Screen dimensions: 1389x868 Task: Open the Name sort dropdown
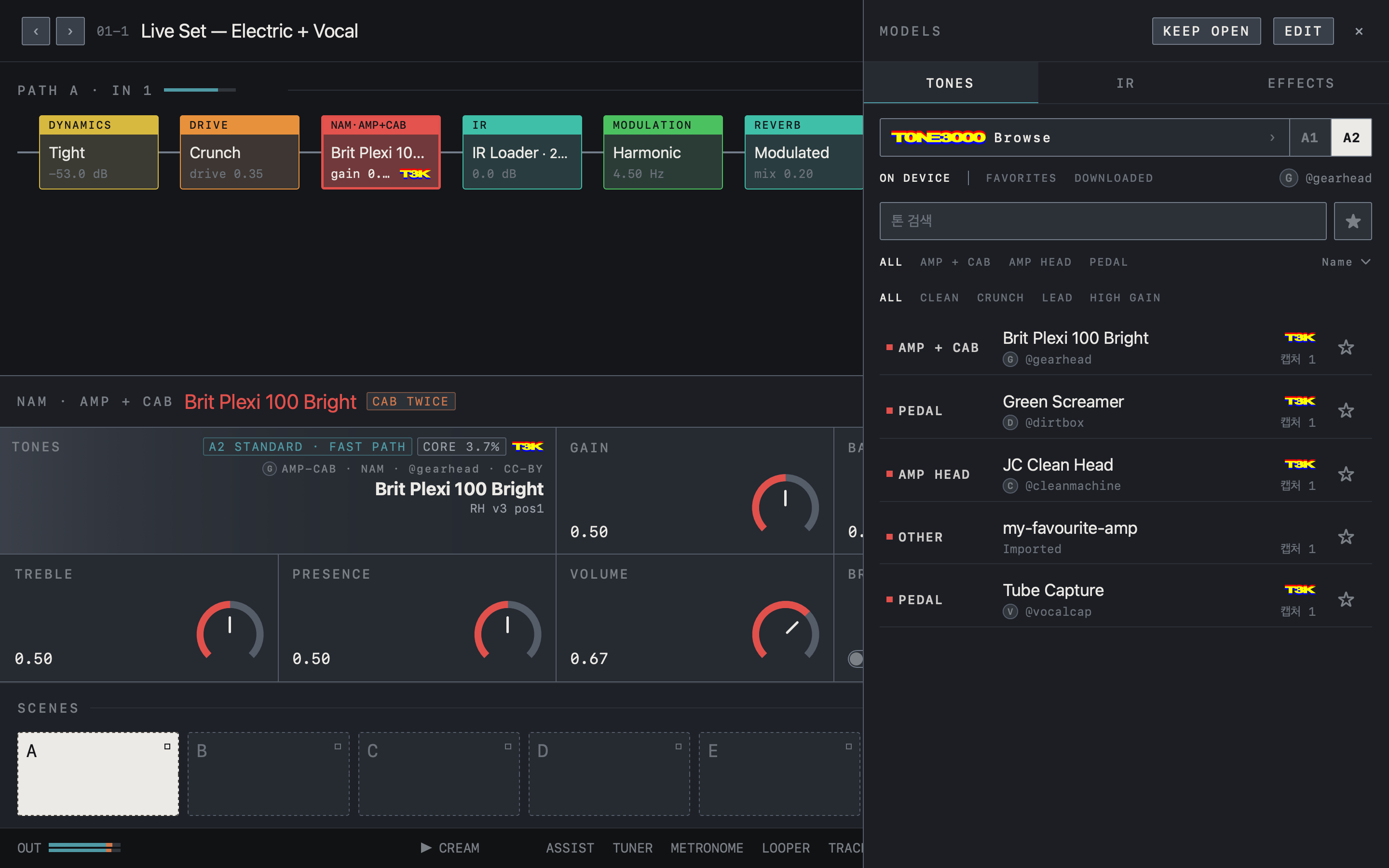[x=1346, y=262]
